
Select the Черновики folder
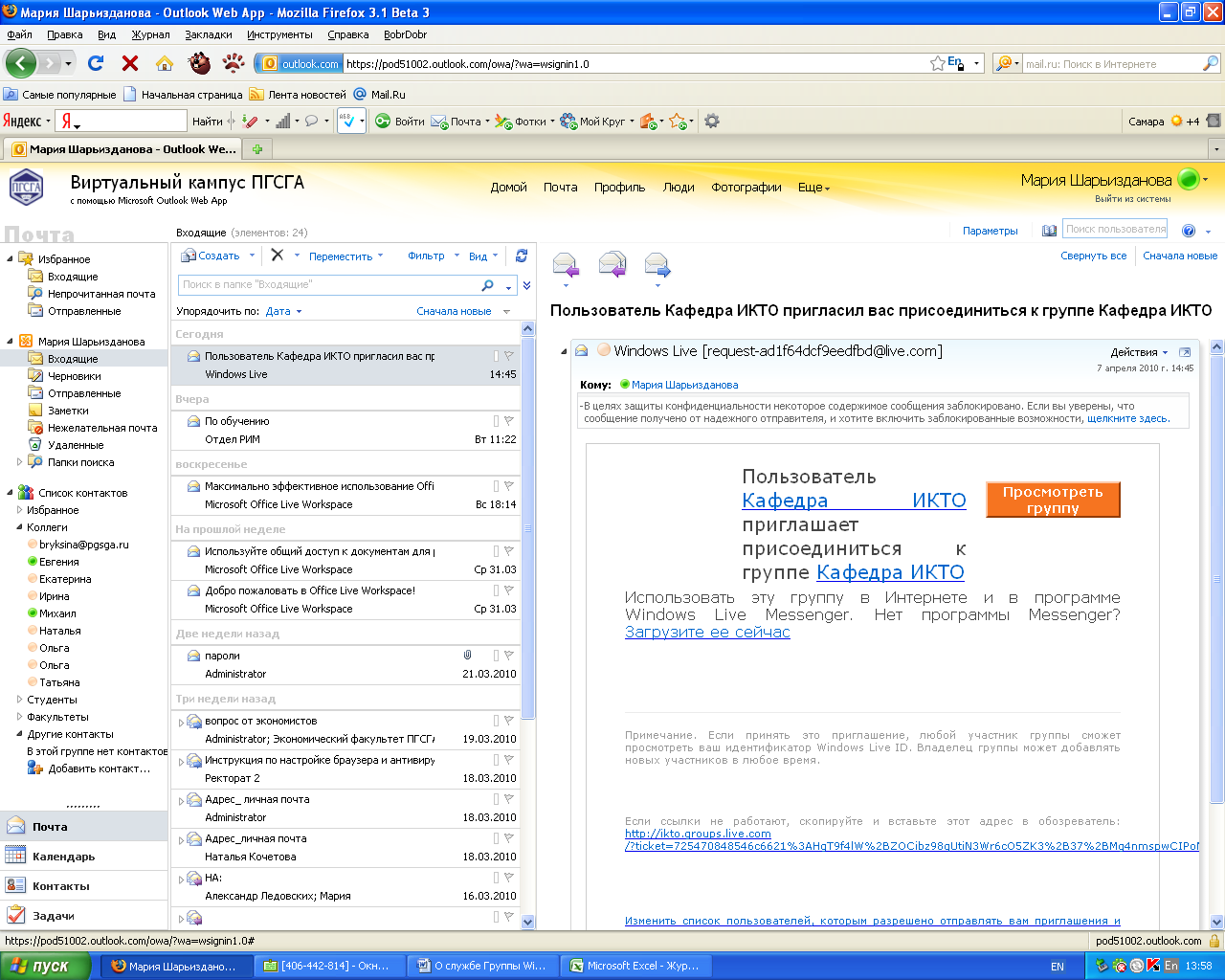click(74, 376)
